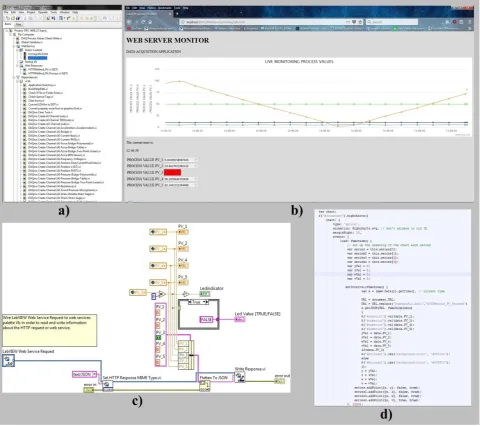Viewport: 480px width, 426px height.
Task: Click the bookmark star in address bar
Action: pos(360,22)
